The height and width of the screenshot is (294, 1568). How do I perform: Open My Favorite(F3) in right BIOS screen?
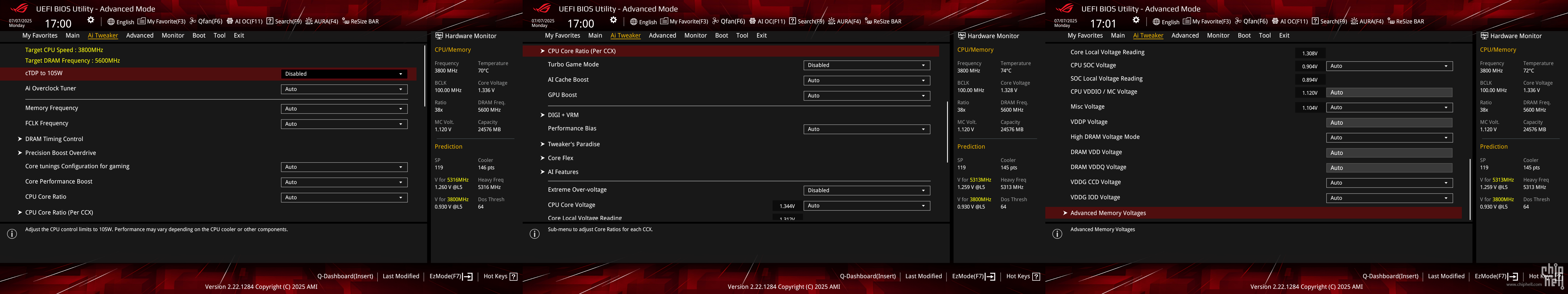[1206, 21]
